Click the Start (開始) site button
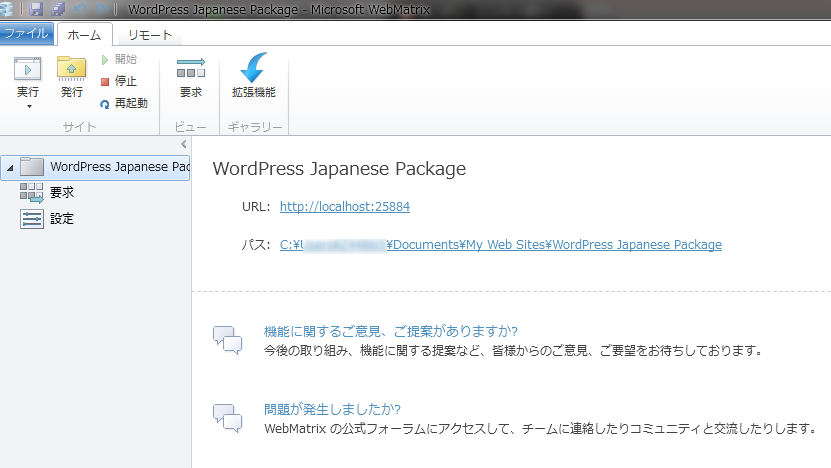 coord(119,59)
